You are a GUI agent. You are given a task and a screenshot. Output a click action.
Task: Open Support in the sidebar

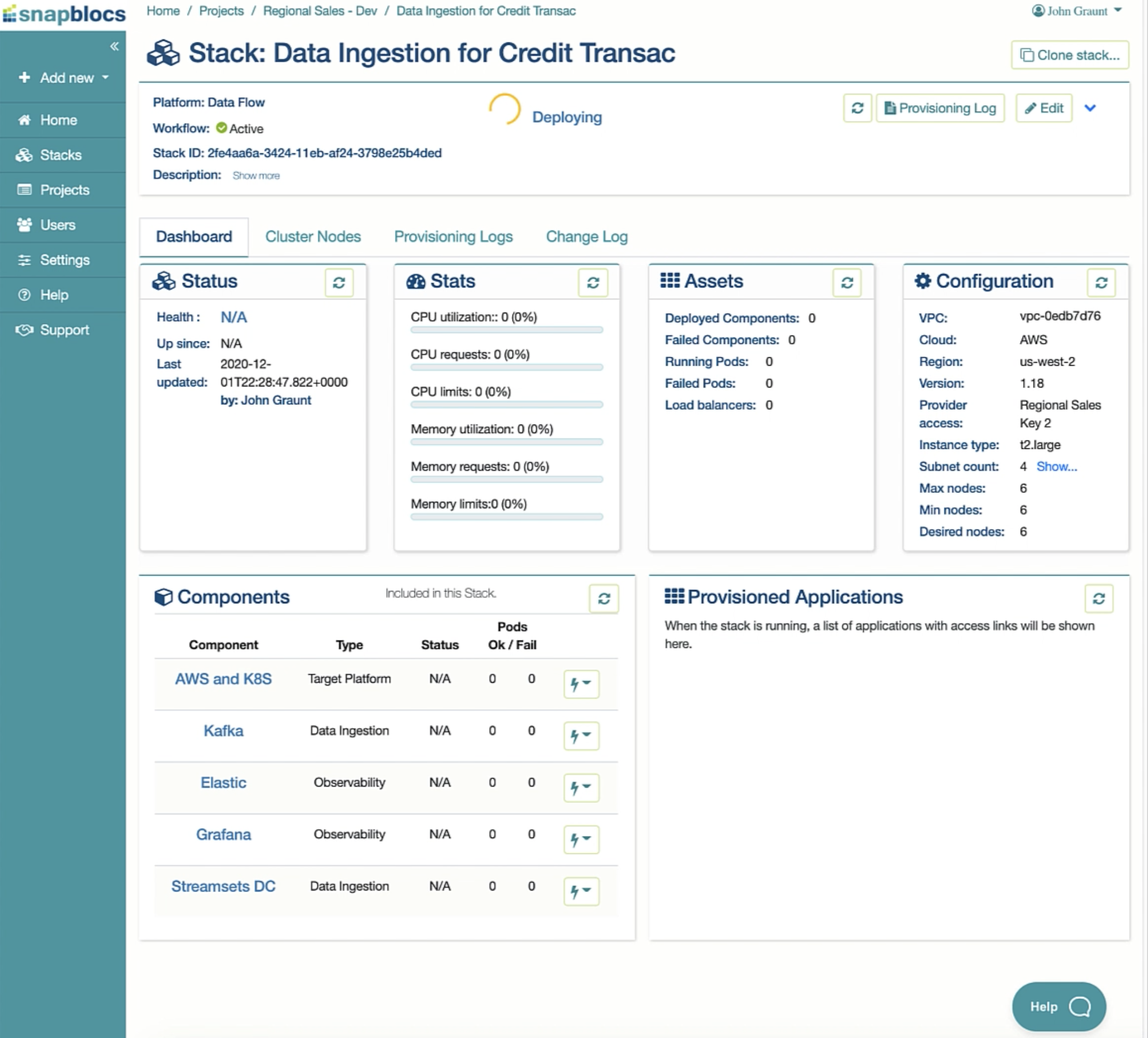tap(62, 330)
